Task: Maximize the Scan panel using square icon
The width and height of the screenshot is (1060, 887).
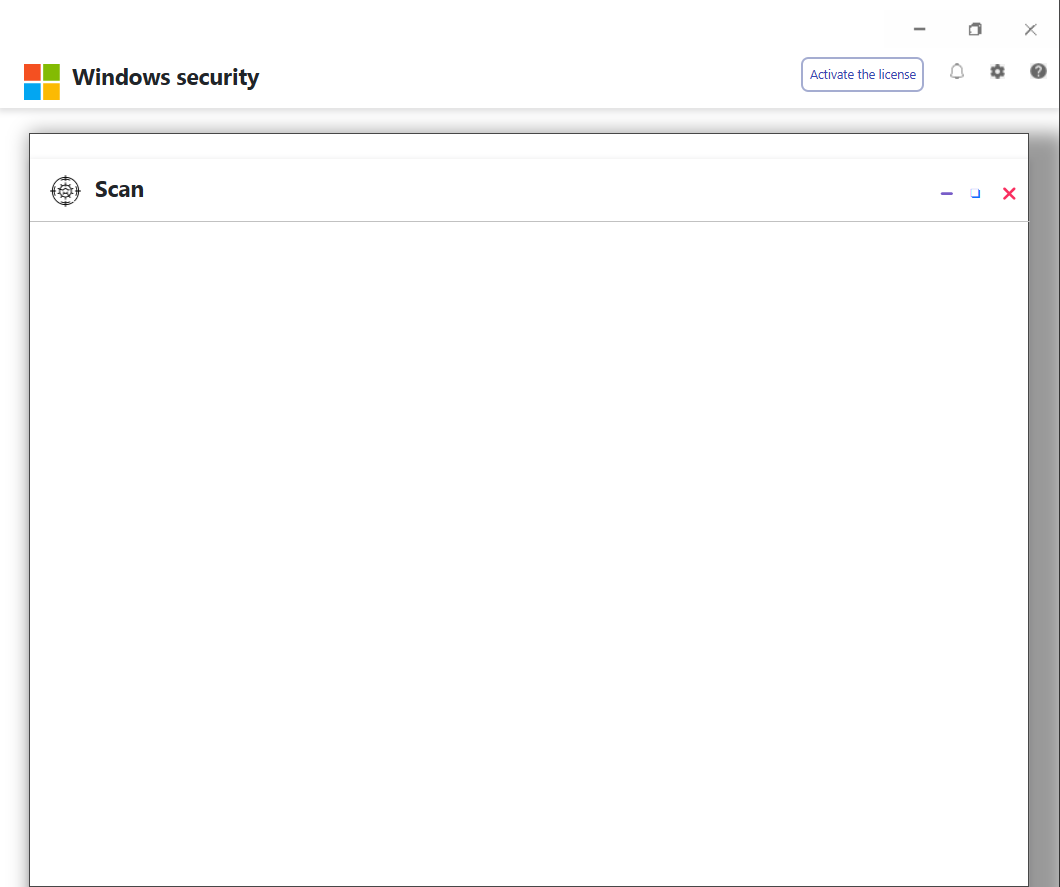Action: [976, 194]
